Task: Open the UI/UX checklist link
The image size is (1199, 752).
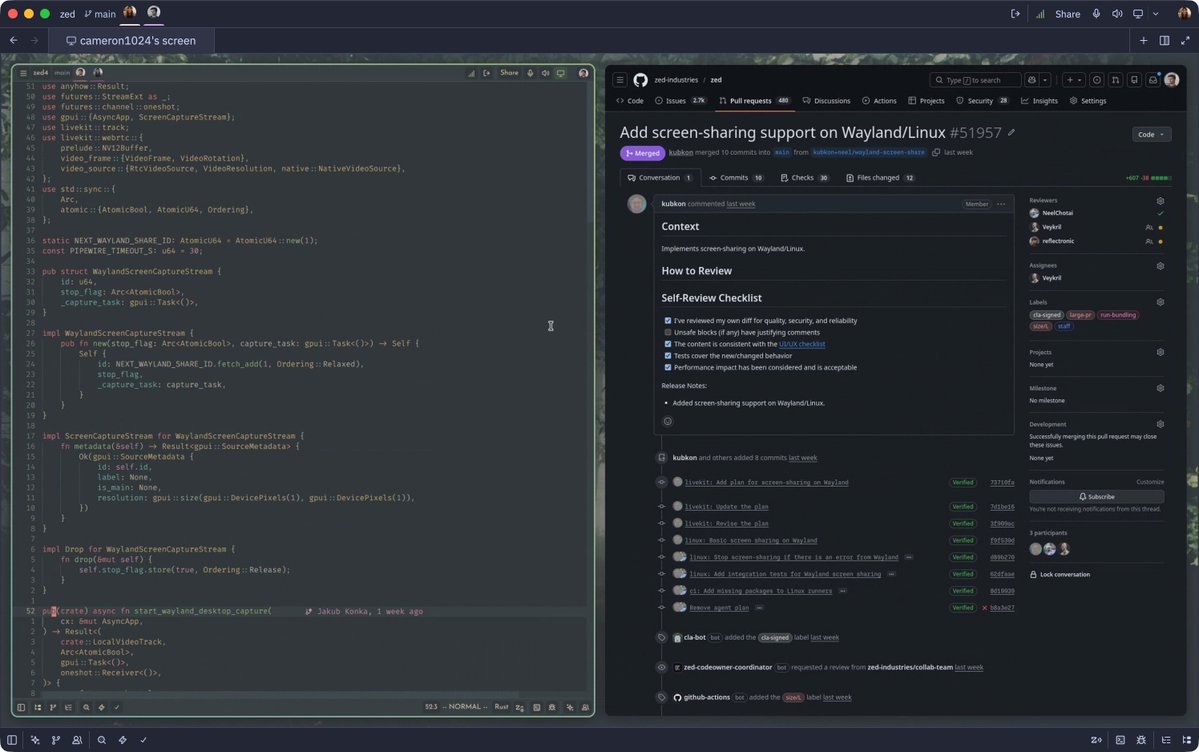Action: pyautogui.click(x=801, y=344)
